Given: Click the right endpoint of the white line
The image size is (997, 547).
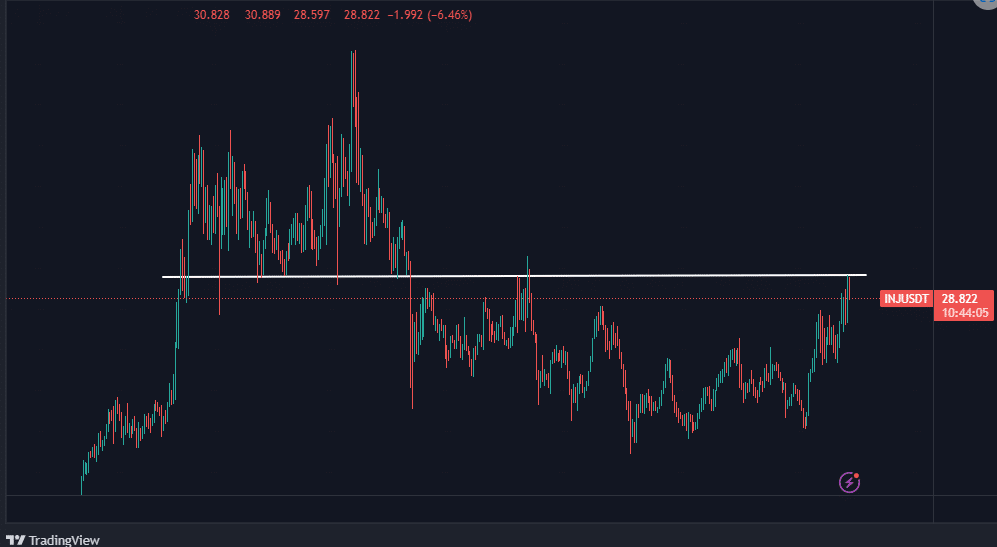Looking at the screenshot, I should (865, 274).
